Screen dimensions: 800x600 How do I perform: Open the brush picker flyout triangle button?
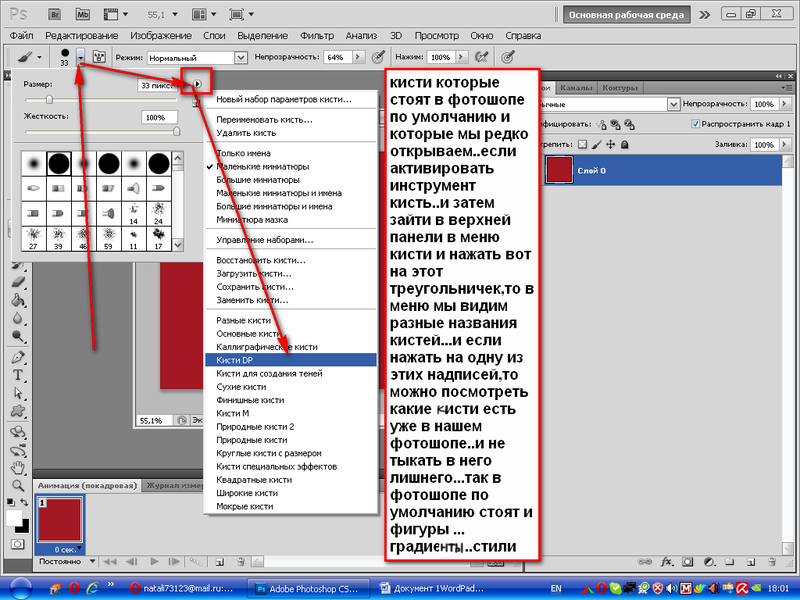(x=197, y=84)
